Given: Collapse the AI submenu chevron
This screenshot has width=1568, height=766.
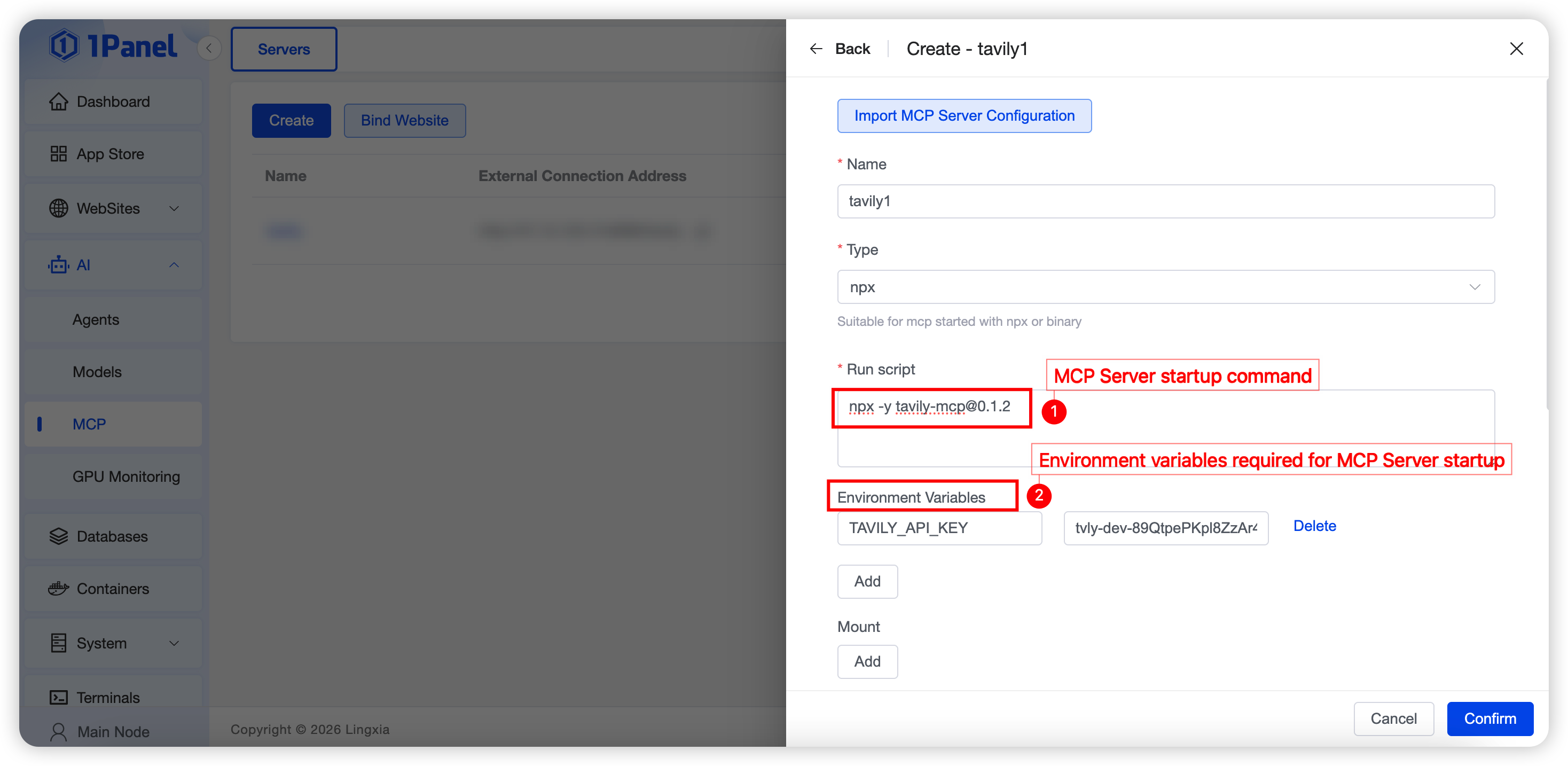Looking at the screenshot, I should click(174, 265).
